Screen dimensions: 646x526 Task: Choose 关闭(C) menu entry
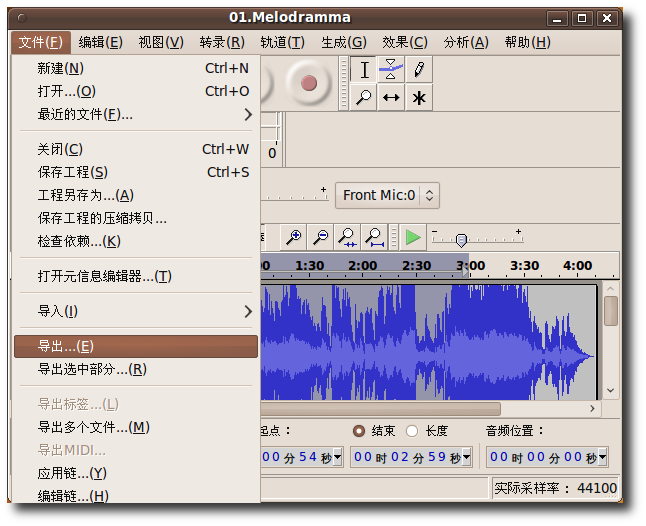point(136,149)
